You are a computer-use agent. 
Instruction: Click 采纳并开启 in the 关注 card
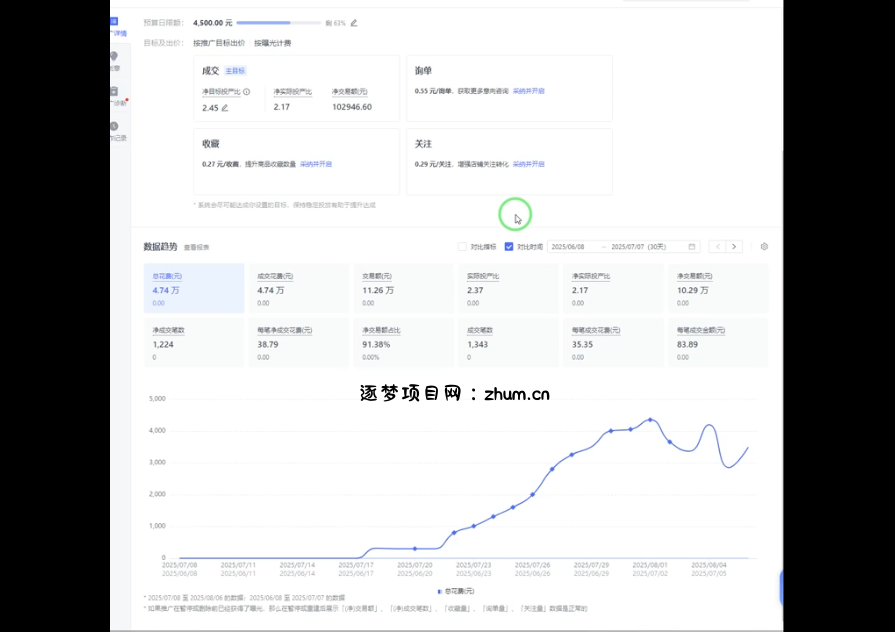(529, 163)
